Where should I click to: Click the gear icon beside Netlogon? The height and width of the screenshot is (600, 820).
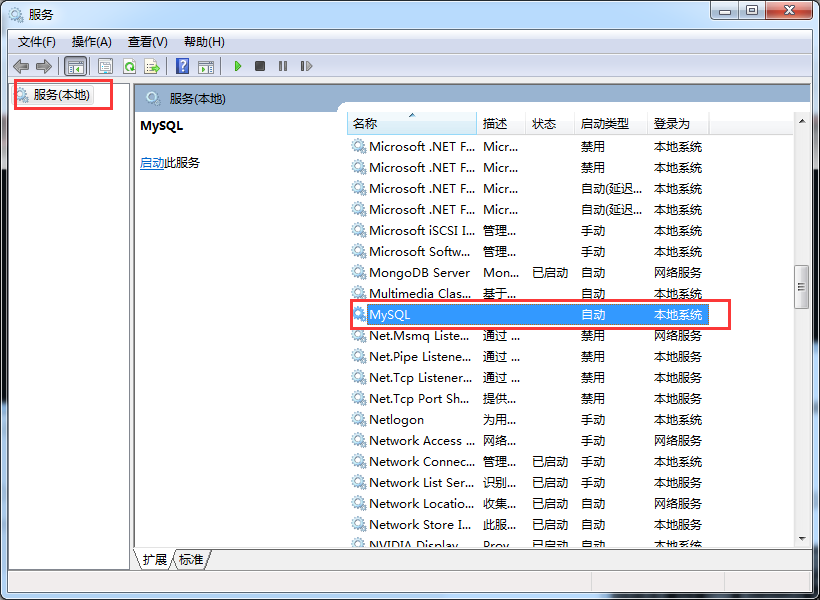coord(359,419)
